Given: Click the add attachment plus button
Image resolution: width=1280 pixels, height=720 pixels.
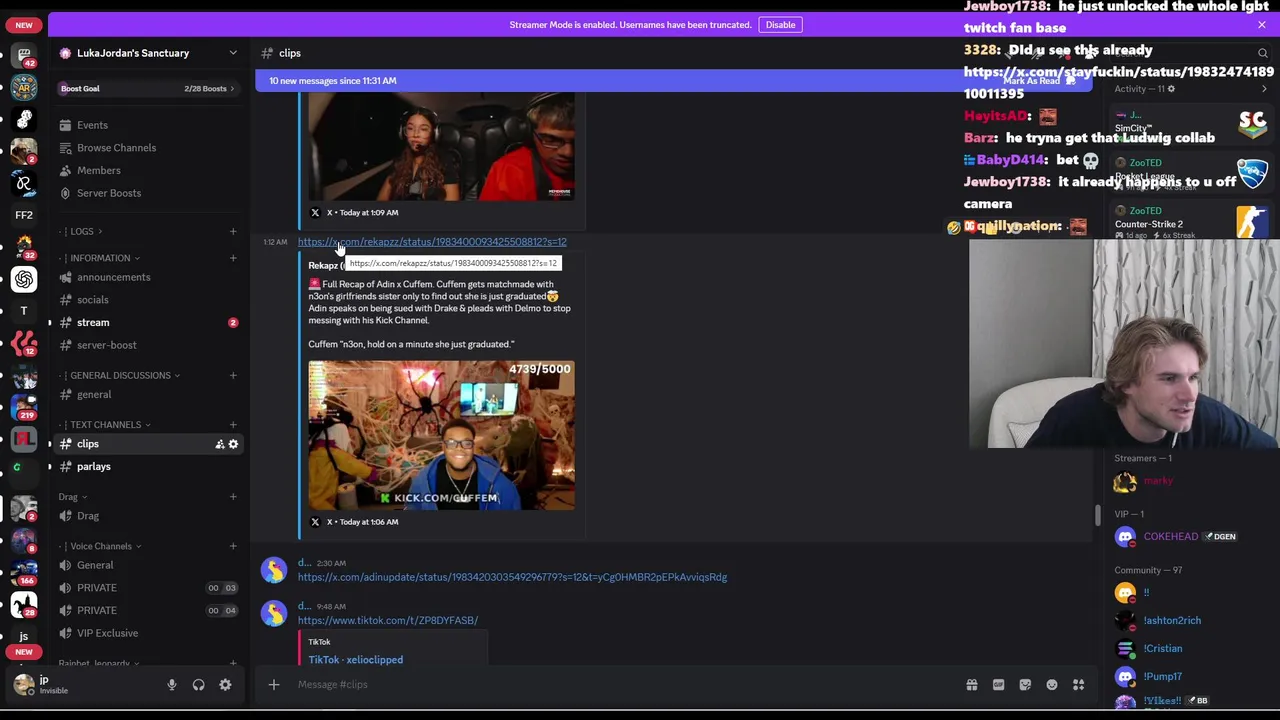Looking at the screenshot, I should [273, 685].
